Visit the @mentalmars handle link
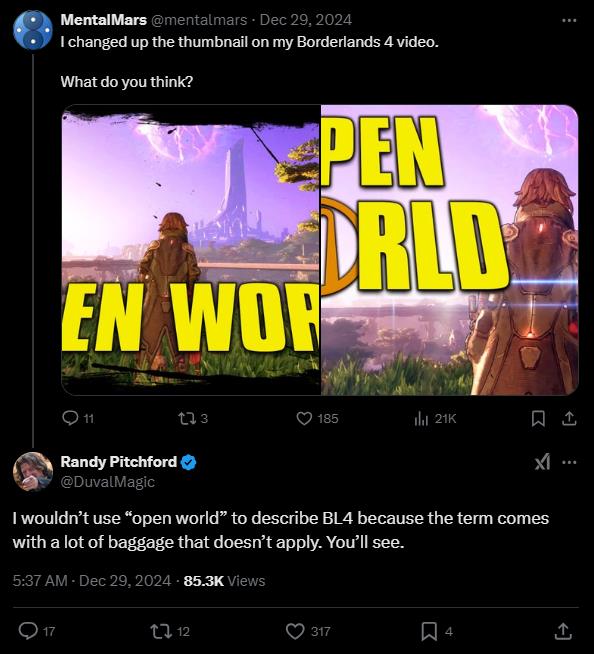Image resolution: width=594 pixels, height=654 pixels. [199, 20]
